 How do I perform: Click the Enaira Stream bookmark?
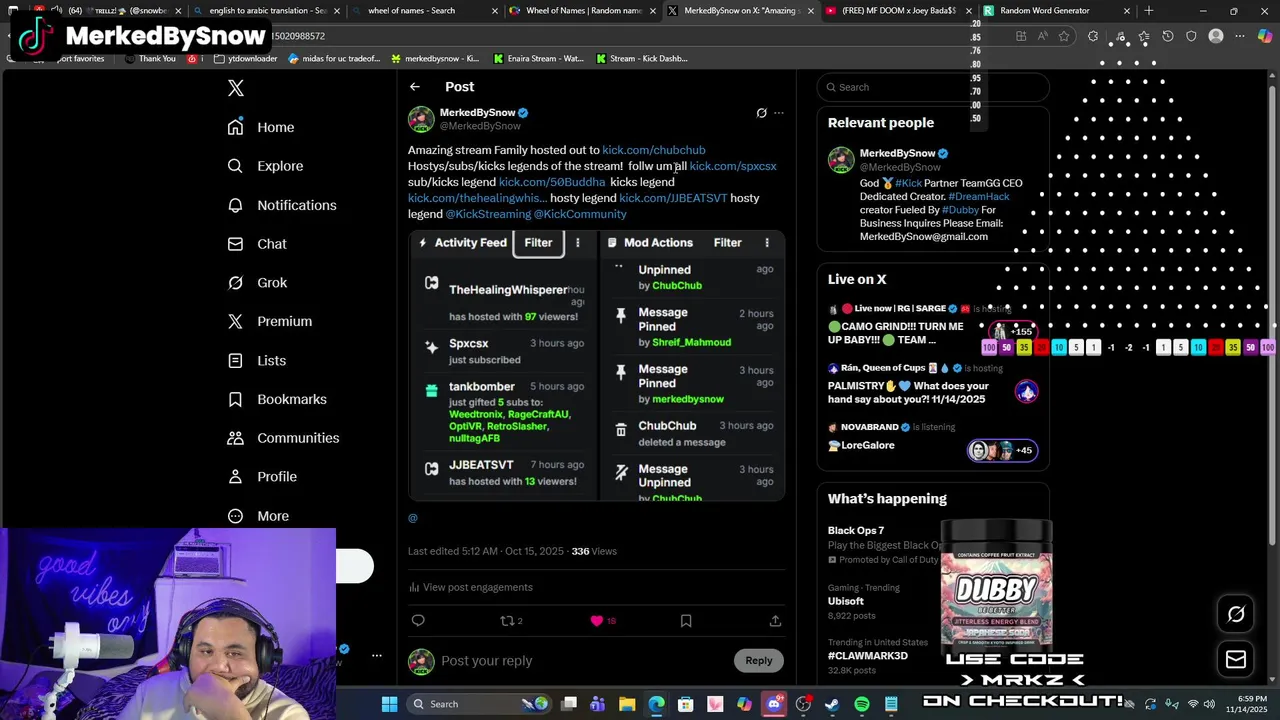tap(538, 58)
